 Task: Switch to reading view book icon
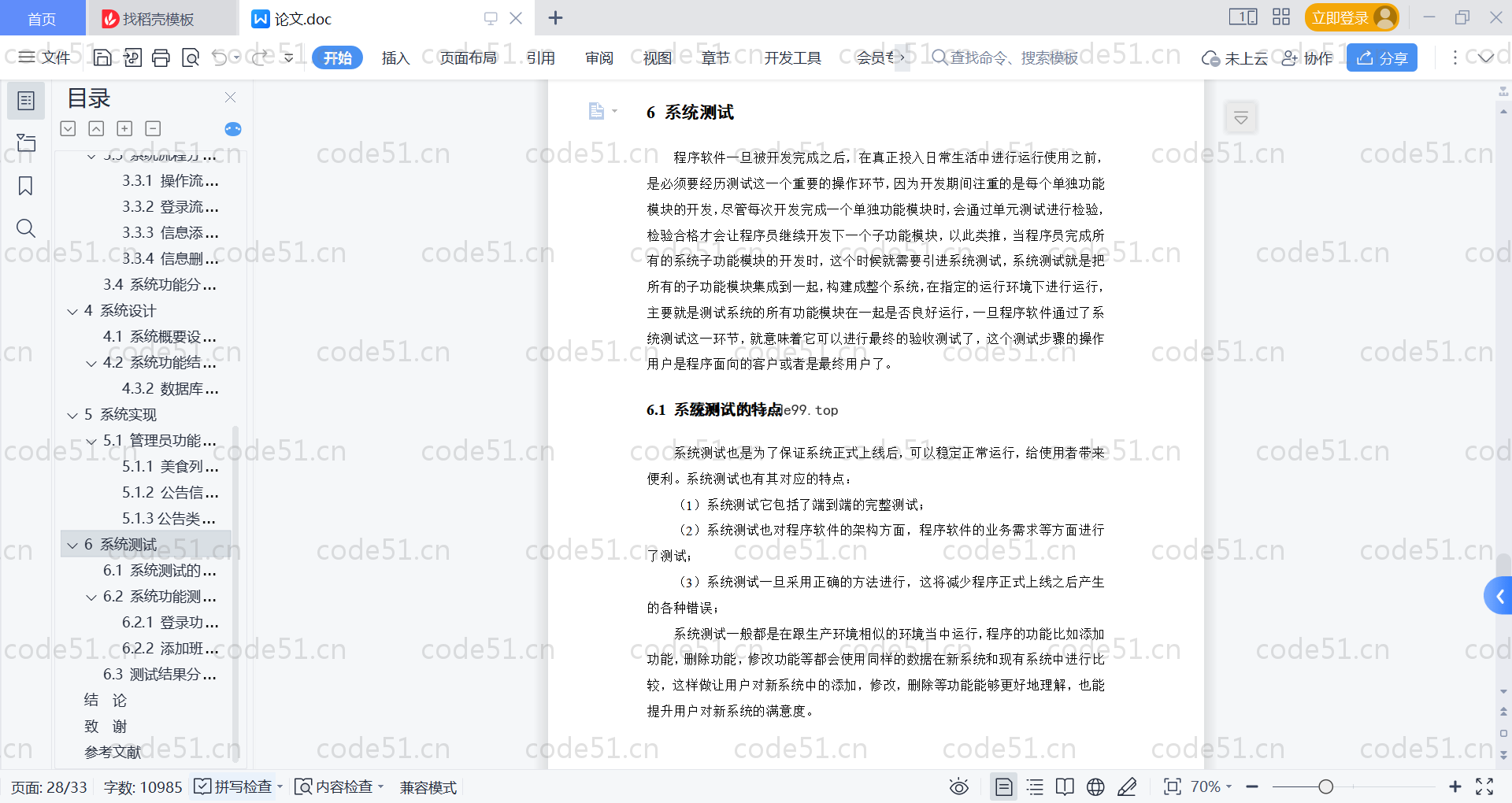click(1065, 786)
